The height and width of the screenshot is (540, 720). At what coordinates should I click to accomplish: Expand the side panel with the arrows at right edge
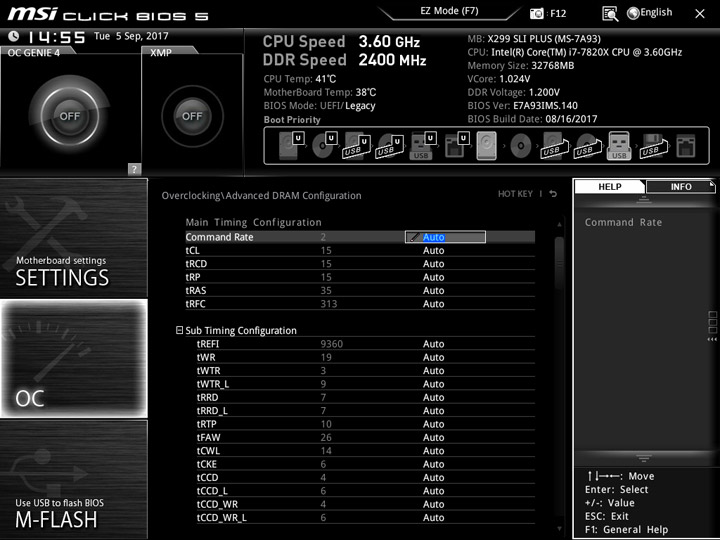pos(712,339)
